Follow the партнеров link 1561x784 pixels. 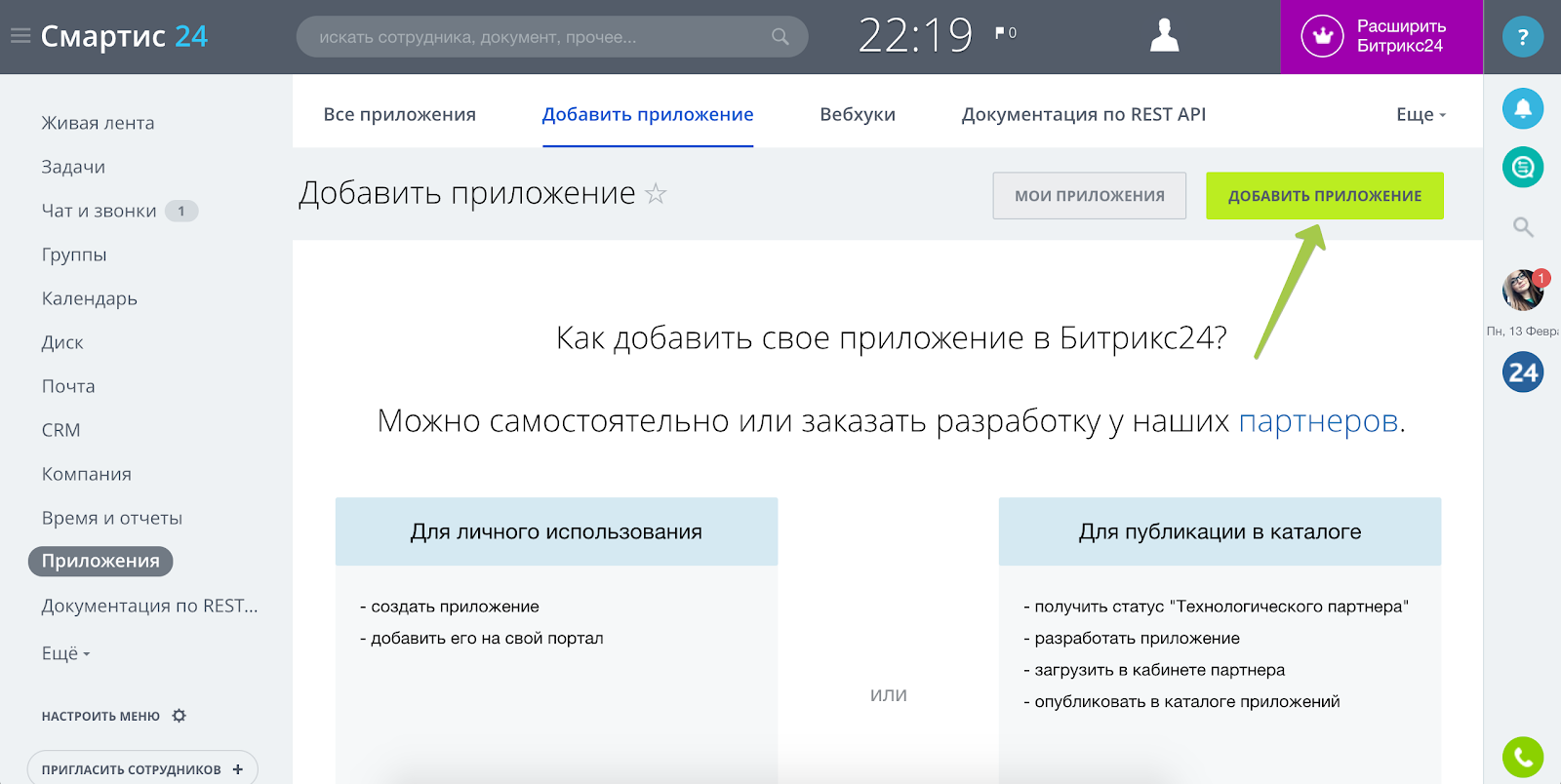1317,421
